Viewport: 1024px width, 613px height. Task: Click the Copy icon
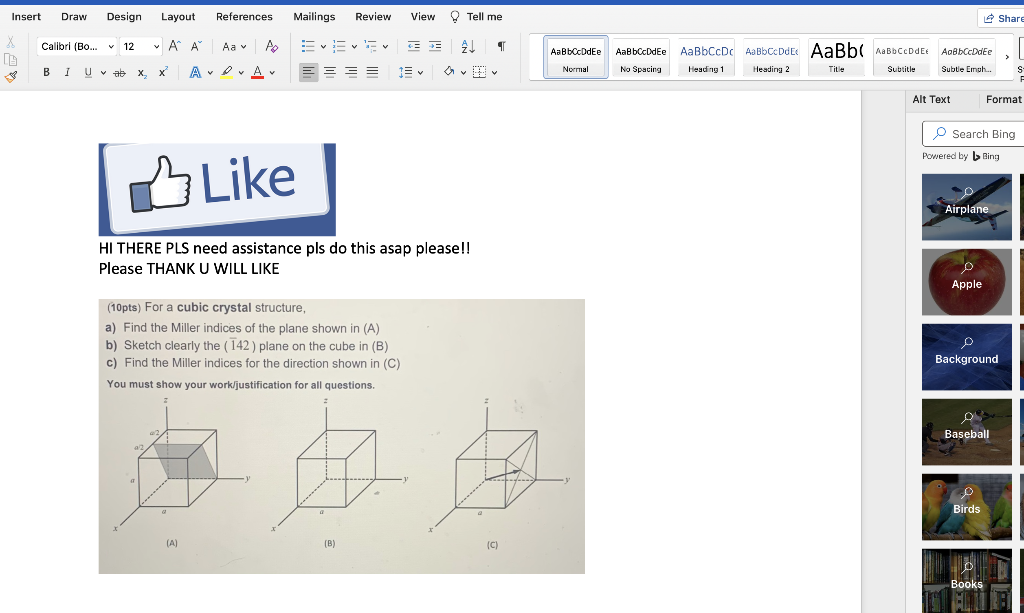[x=10, y=58]
